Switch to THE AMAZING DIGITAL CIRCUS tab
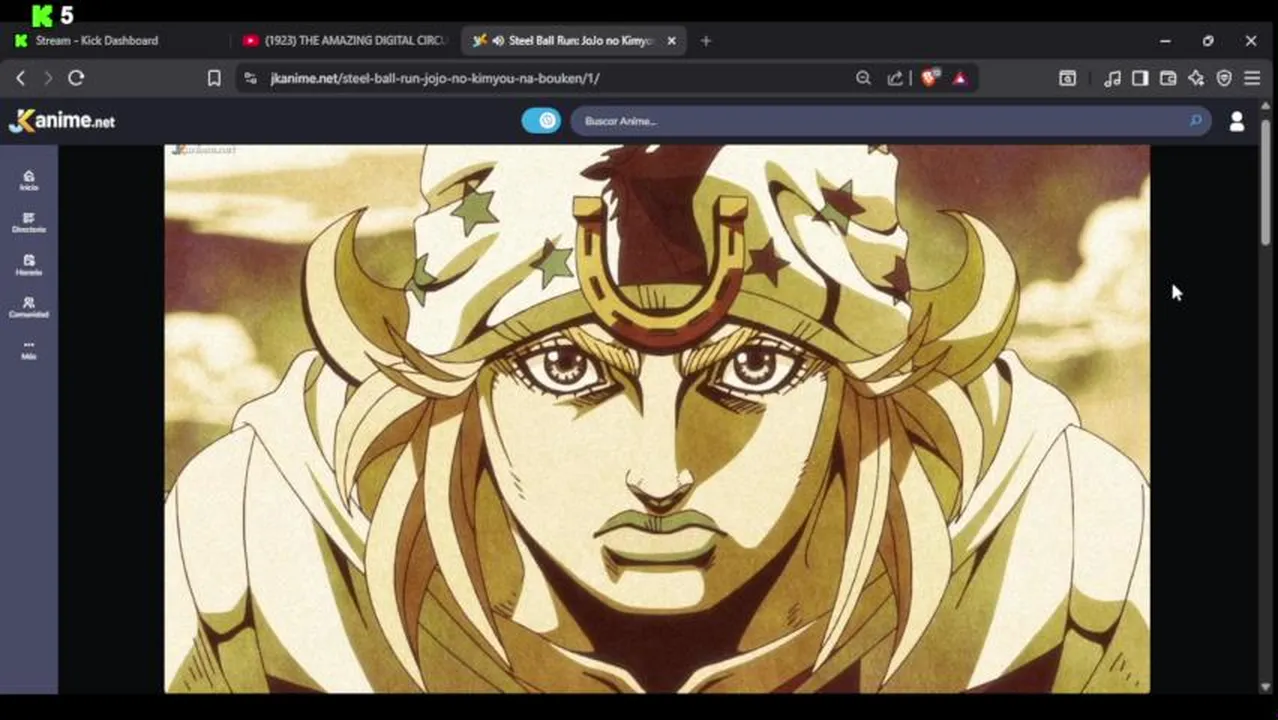Screen dimensions: 1278x720 [345, 41]
